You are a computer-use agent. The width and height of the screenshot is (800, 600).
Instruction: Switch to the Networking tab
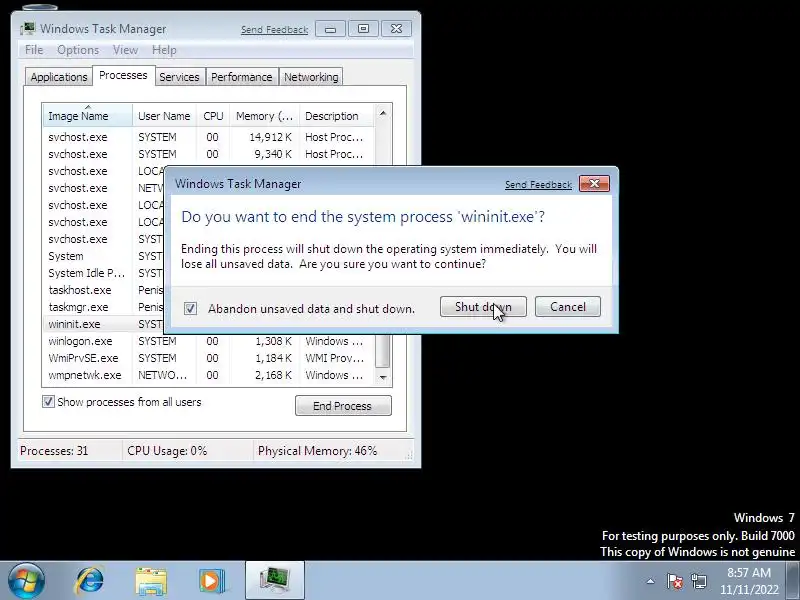(x=311, y=77)
